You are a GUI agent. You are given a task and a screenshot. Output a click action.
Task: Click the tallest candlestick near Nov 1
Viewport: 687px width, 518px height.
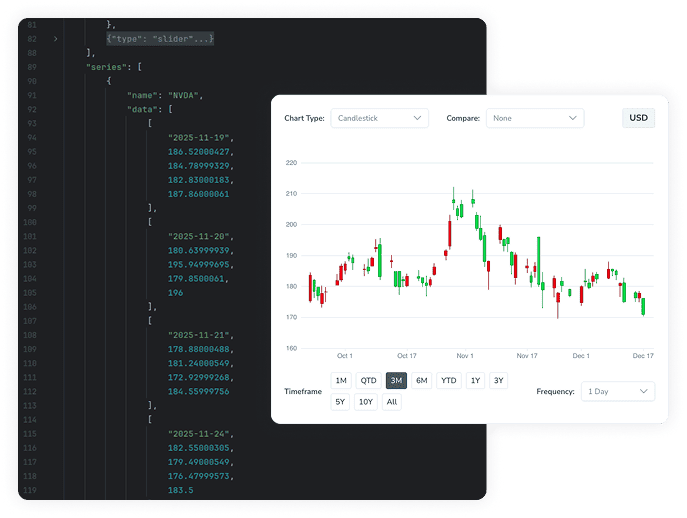[x=450, y=232]
